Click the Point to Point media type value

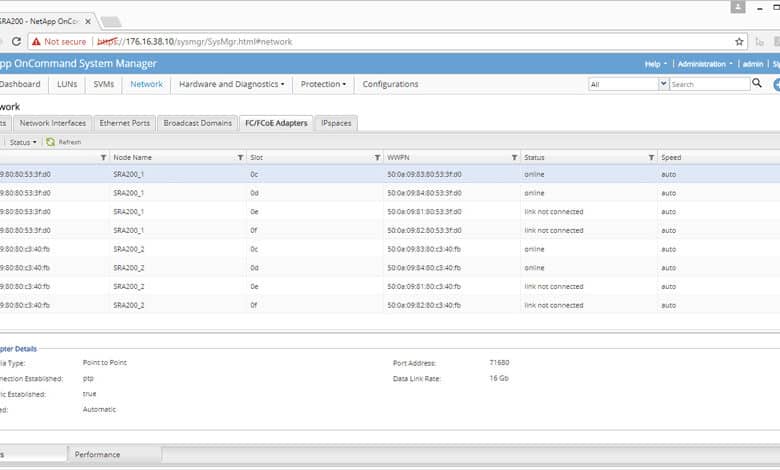point(104,363)
